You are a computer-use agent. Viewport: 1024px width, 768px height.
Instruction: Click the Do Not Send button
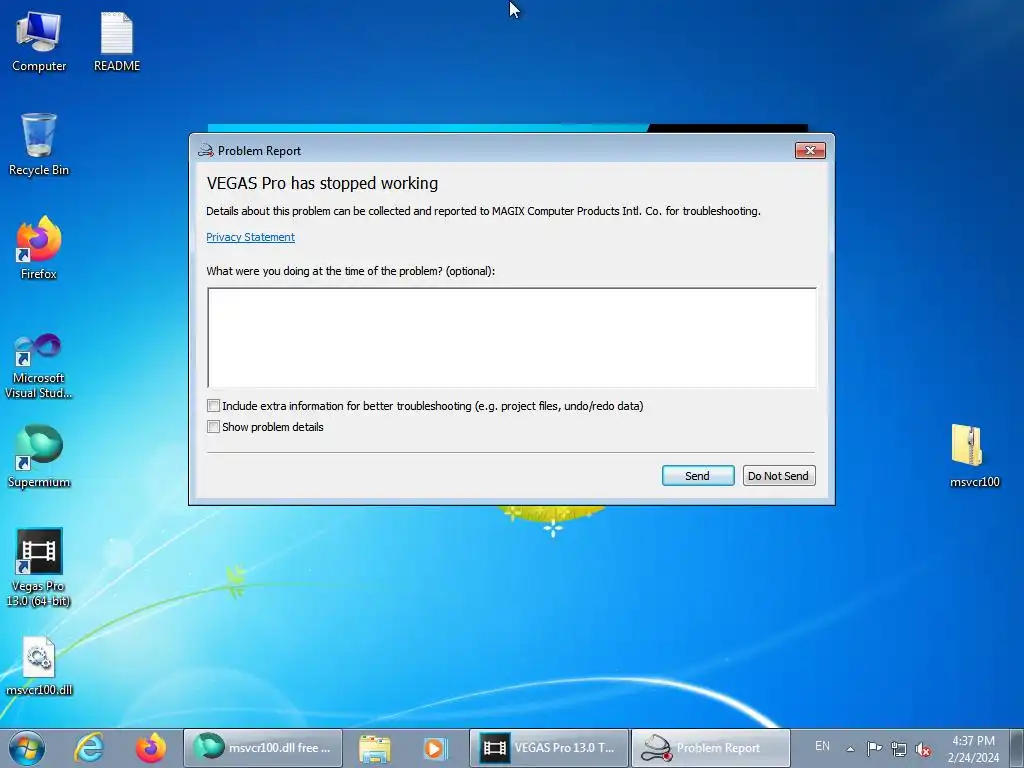click(x=778, y=475)
